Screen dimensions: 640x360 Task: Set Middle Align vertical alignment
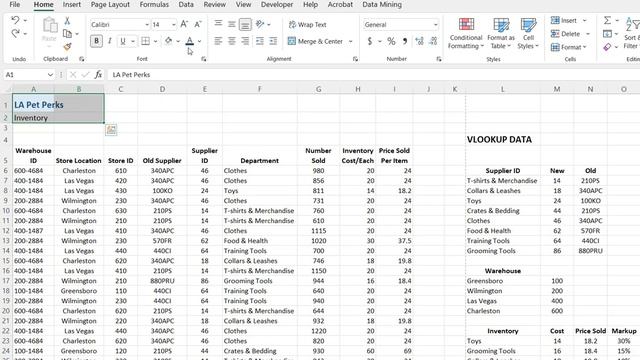[x=231, y=24]
